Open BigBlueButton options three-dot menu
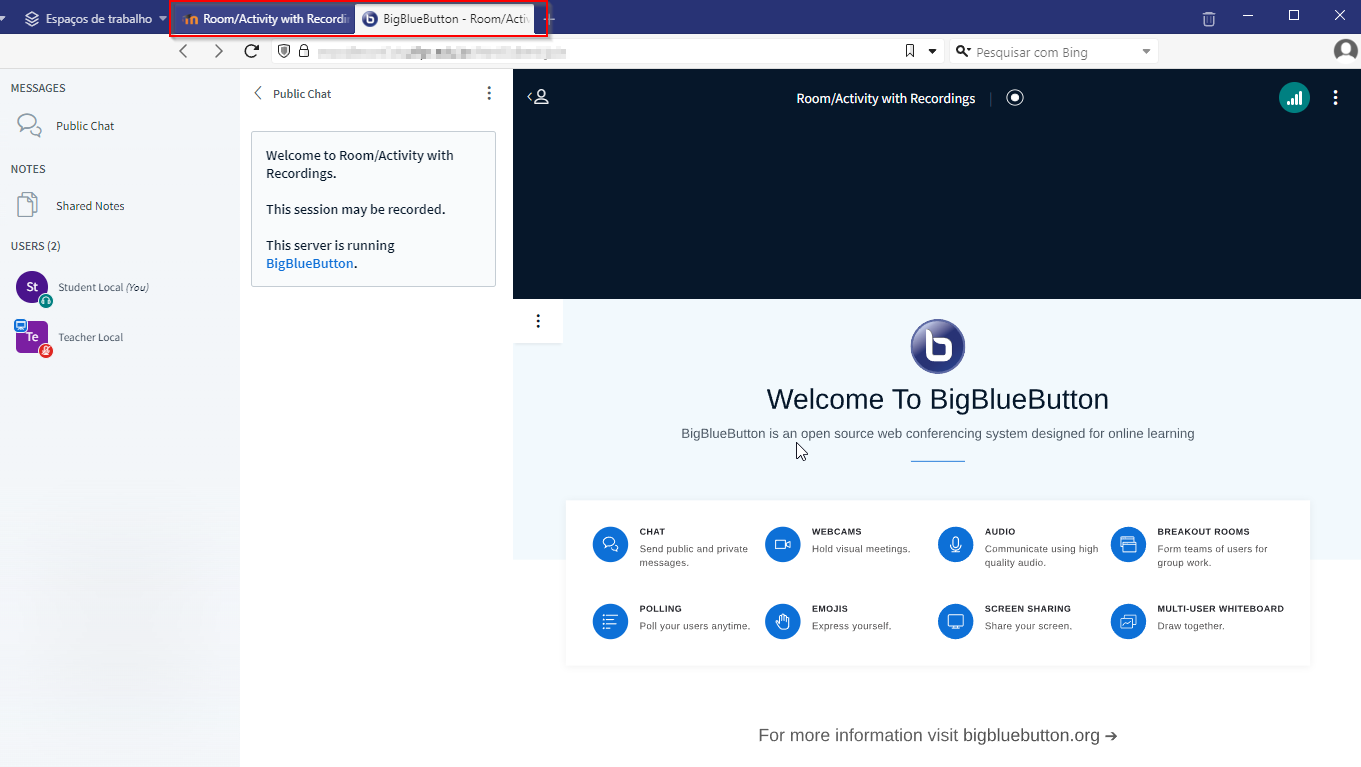This screenshot has width=1361, height=767. (1336, 97)
